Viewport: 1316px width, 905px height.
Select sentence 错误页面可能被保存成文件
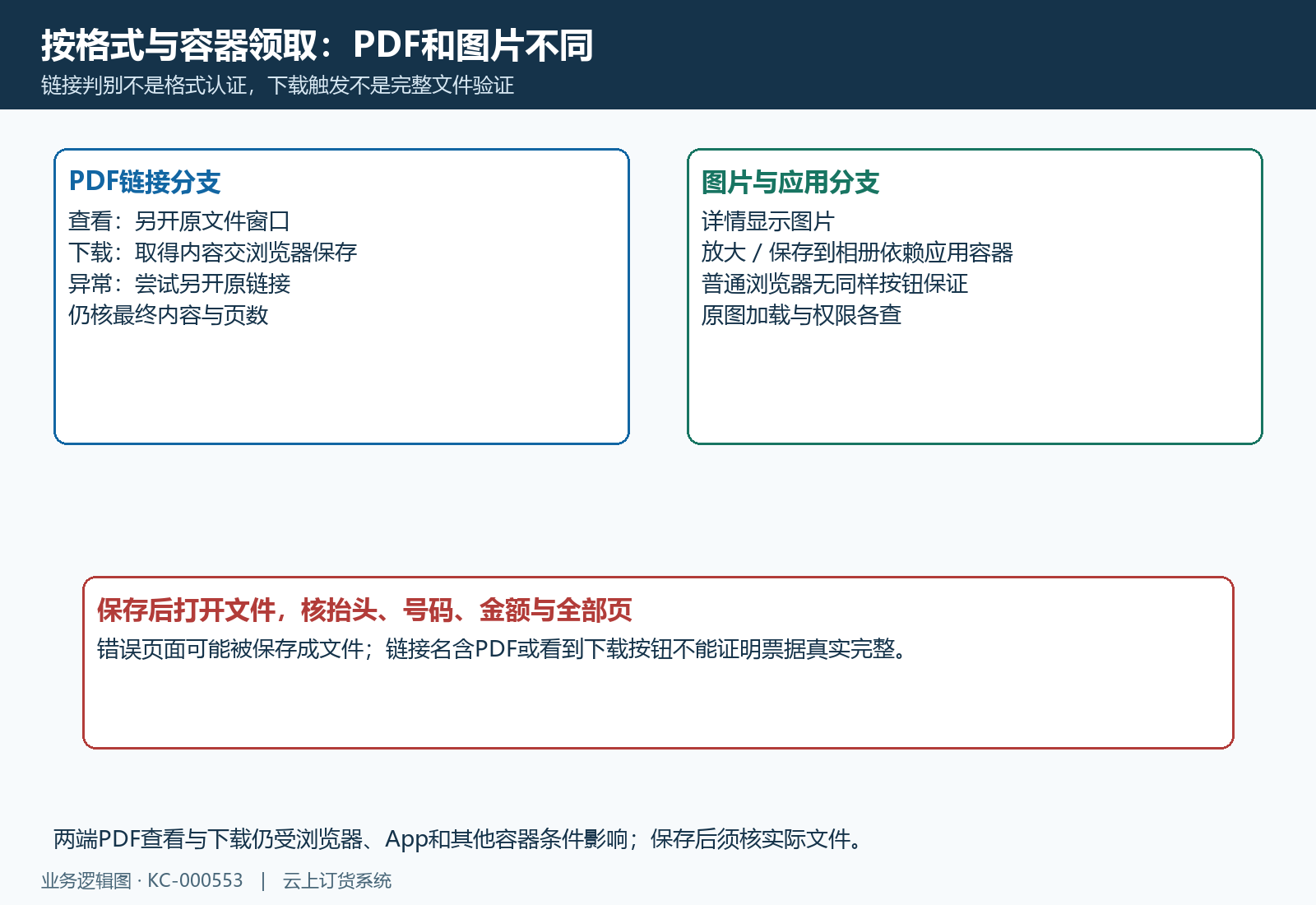click(230, 649)
